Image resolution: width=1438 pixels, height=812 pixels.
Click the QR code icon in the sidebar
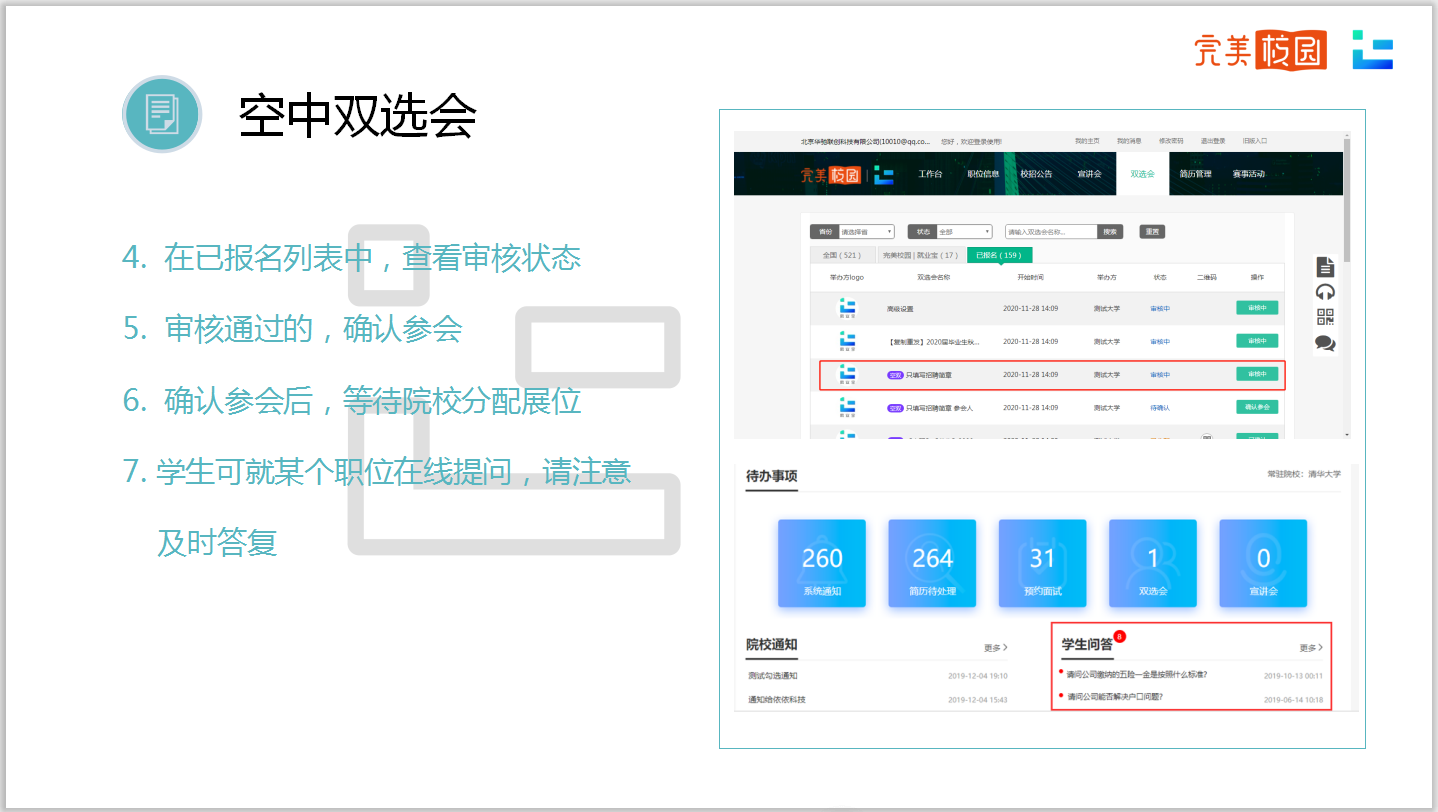pos(1325,317)
